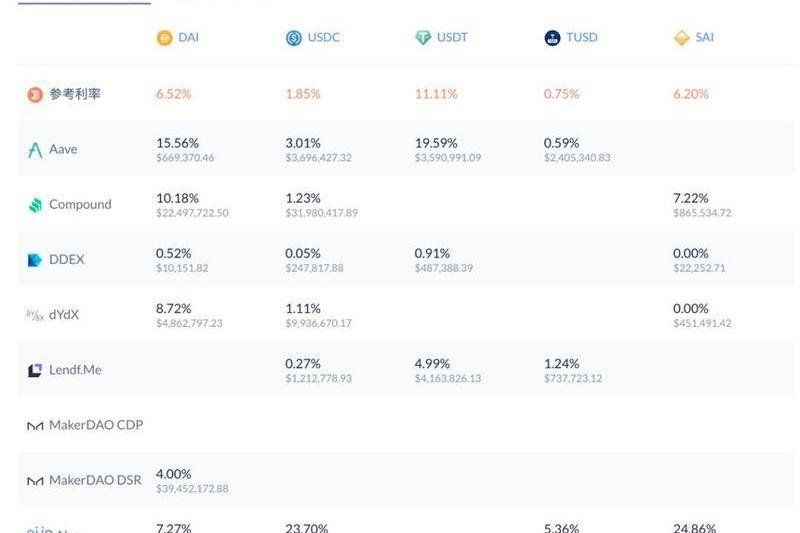Click the DAI coin icon
Viewport: 800px width, 533px height.
point(164,38)
